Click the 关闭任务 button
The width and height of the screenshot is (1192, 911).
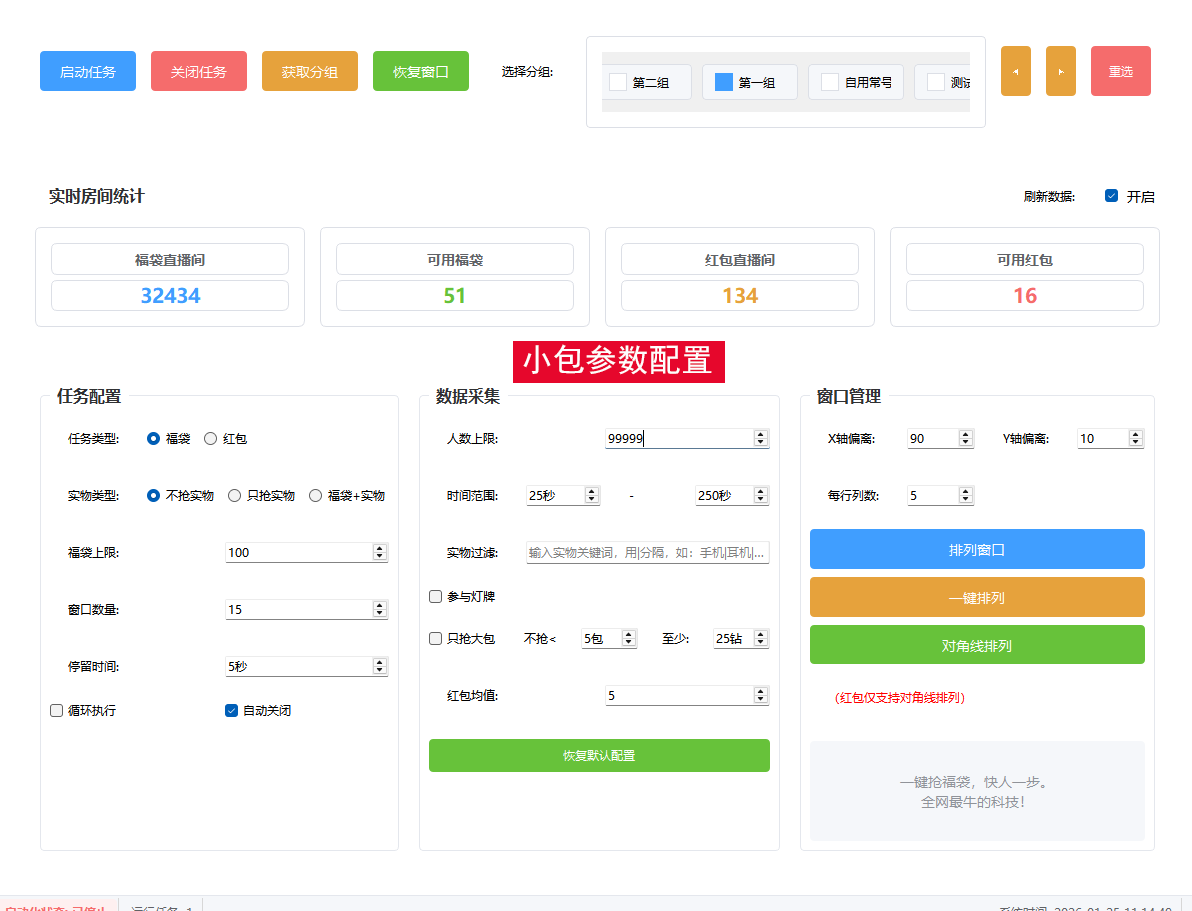point(198,71)
